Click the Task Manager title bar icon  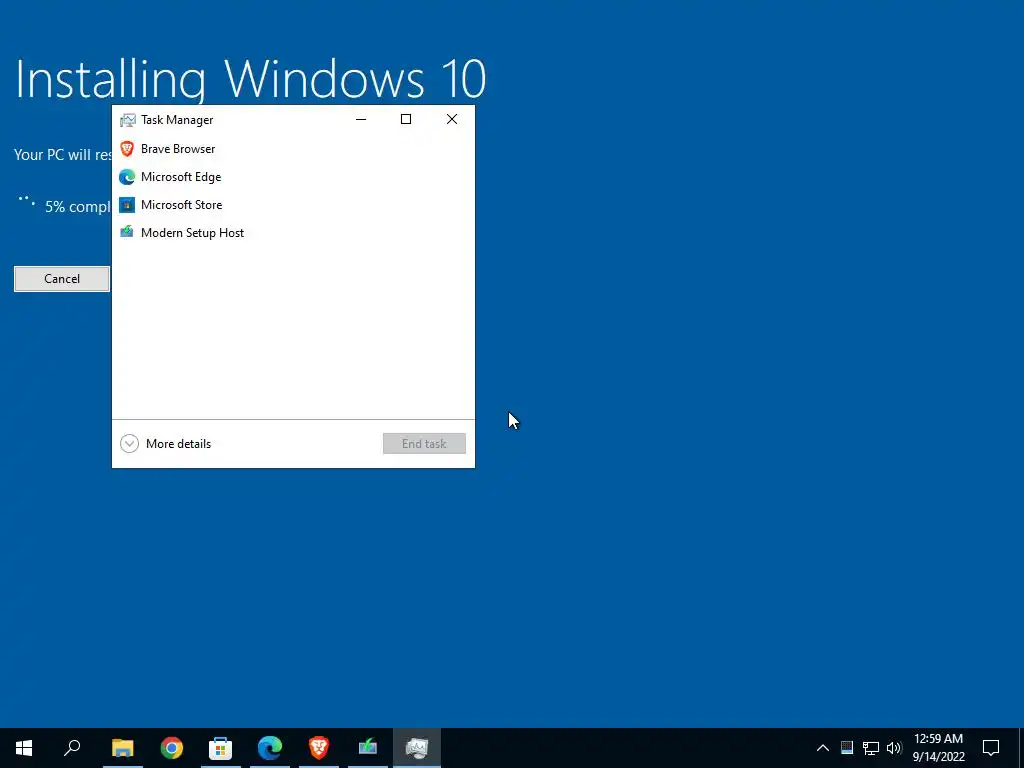[x=127, y=120]
